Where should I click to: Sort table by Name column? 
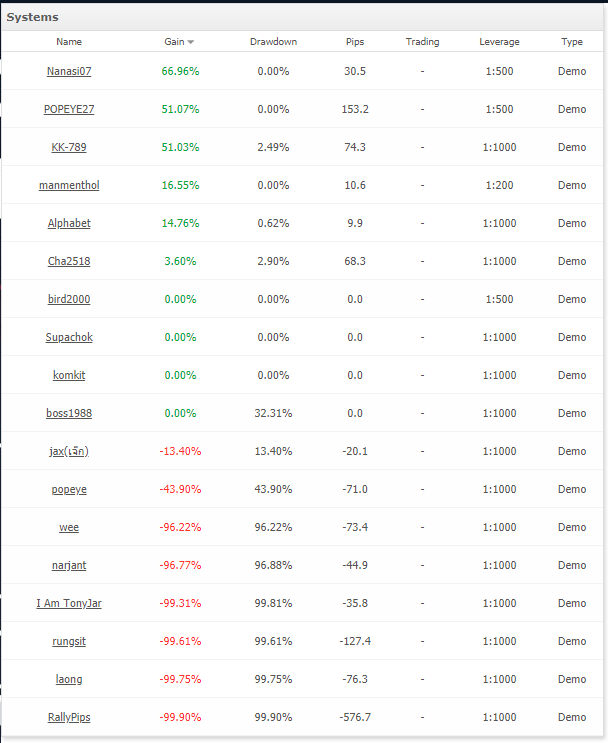click(69, 42)
